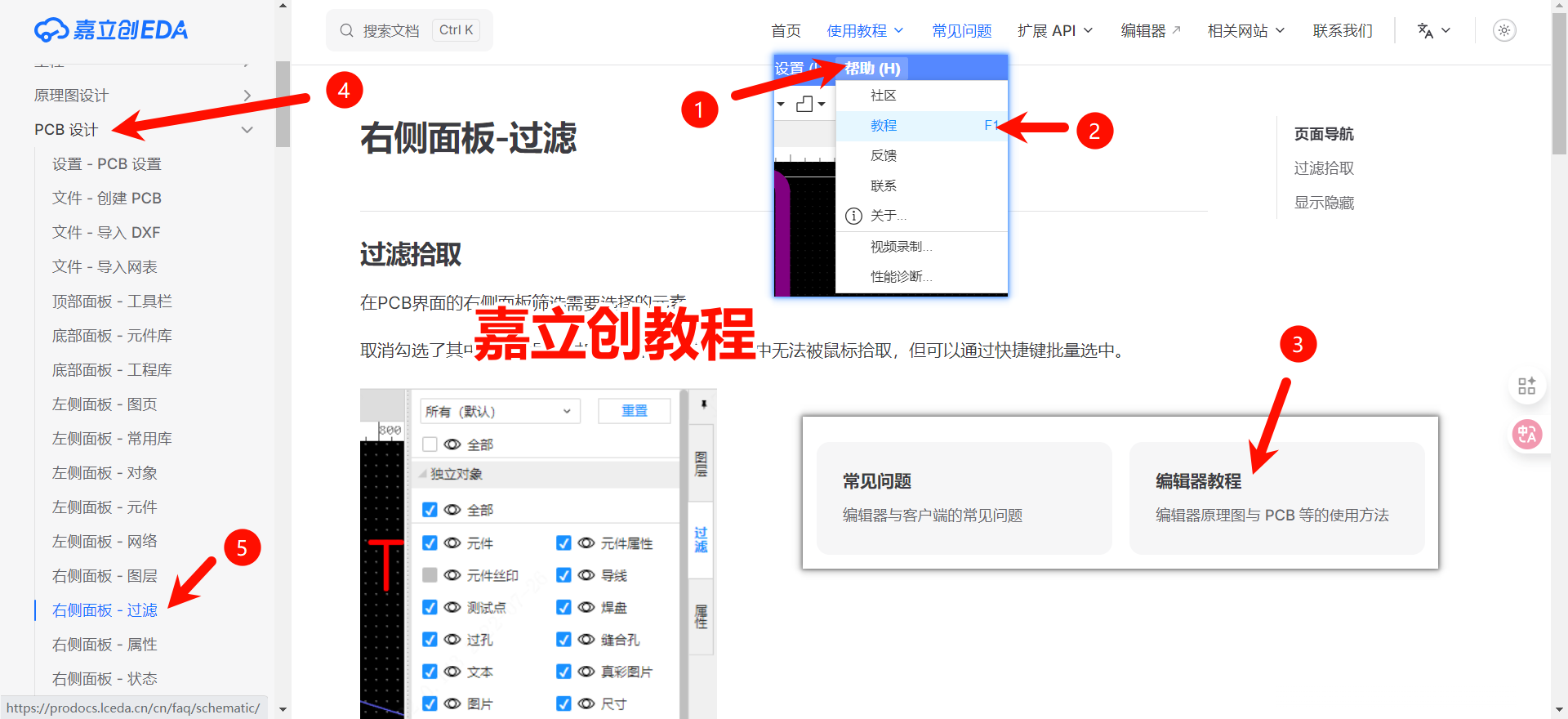Screen dimensions: 1568x719
Task: Toggle eye icon for 尺寸
Action: click(586, 703)
